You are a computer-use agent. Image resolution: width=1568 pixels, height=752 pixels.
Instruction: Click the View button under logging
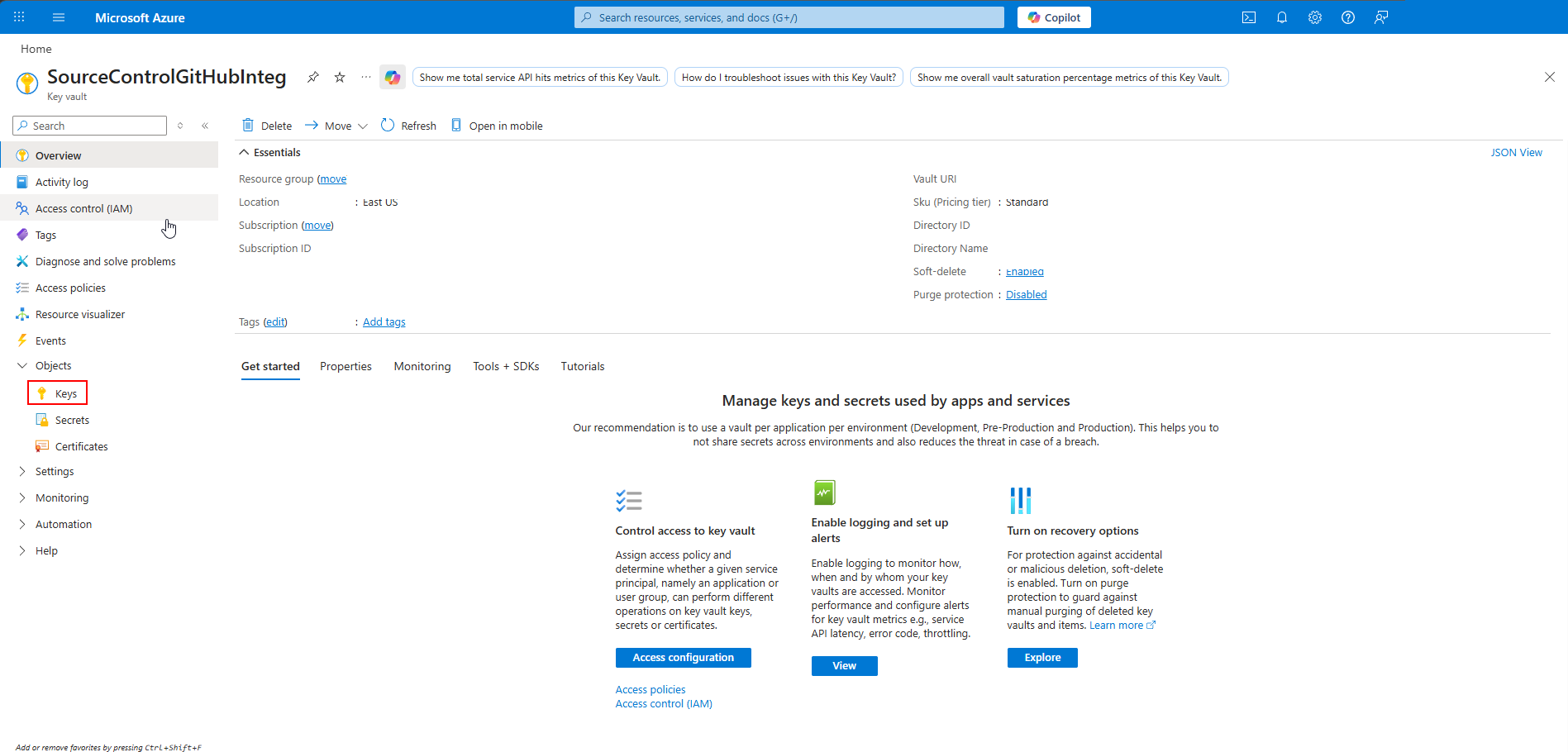(844, 666)
